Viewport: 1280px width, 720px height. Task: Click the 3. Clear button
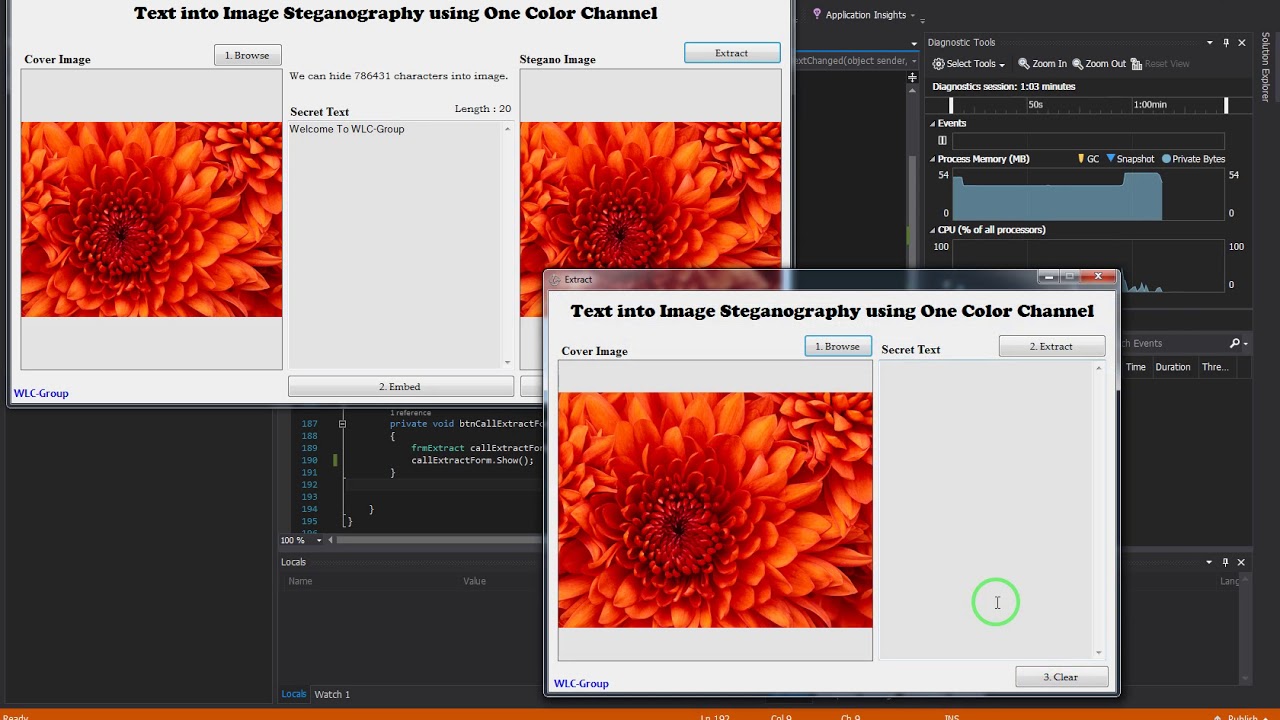point(1061,677)
